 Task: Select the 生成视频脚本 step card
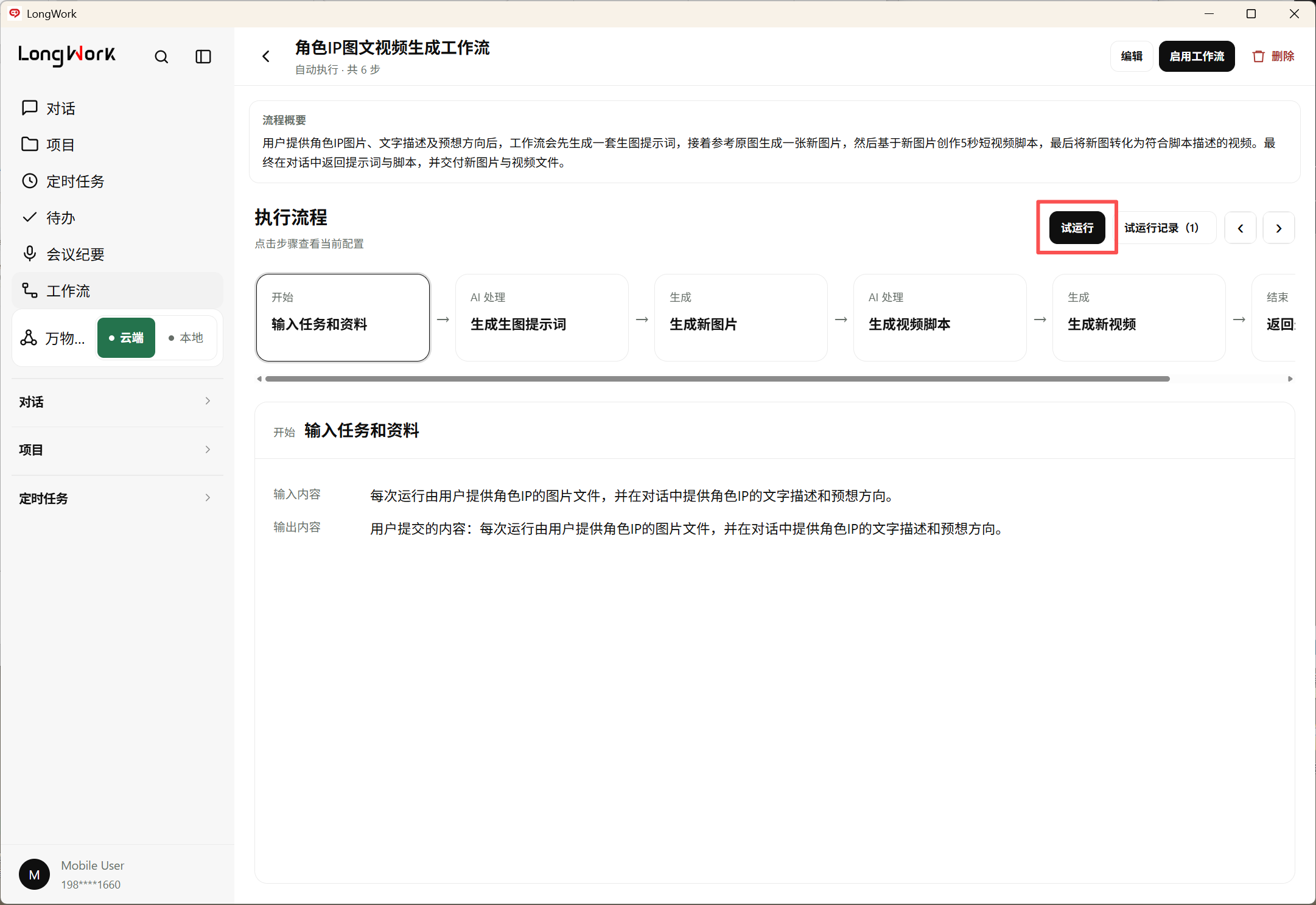pos(940,318)
